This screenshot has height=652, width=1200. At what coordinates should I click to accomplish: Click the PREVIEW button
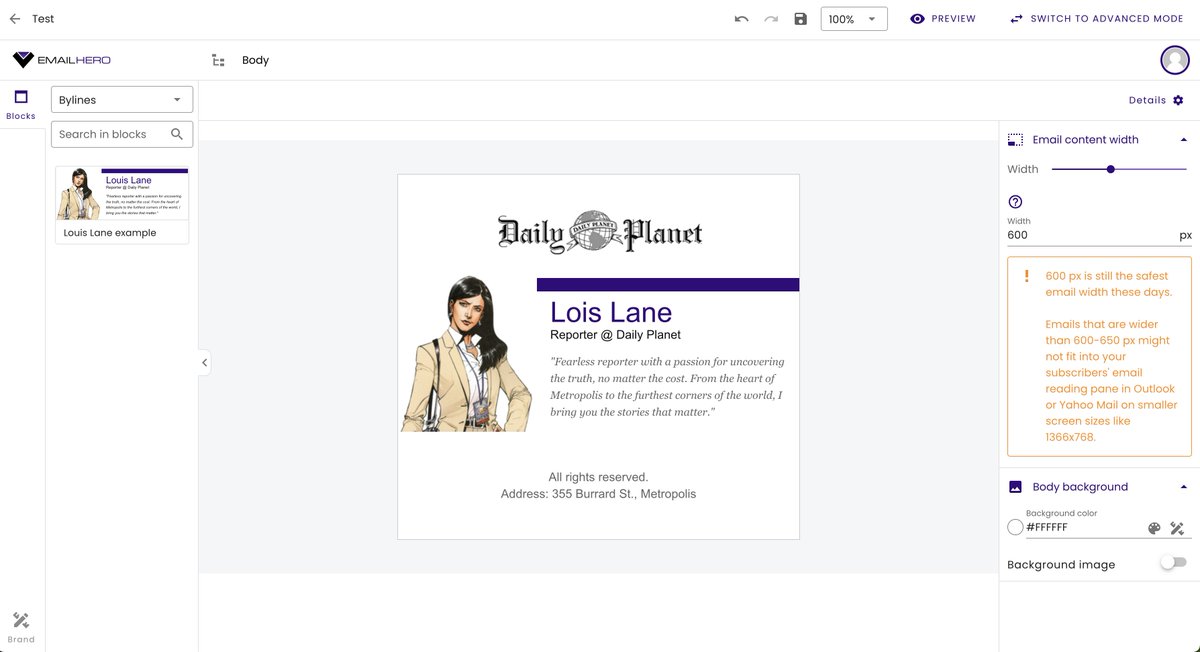(943, 19)
